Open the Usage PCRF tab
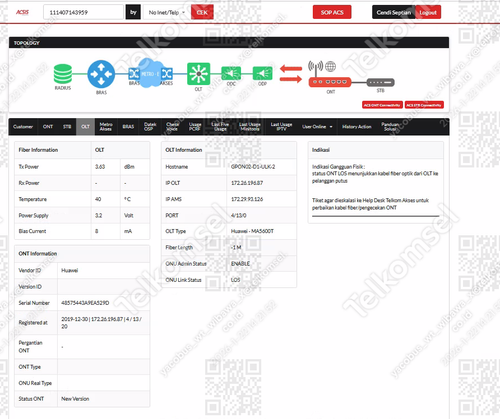Image resolution: width=500 pixels, height=419 pixels. (x=195, y=127)
